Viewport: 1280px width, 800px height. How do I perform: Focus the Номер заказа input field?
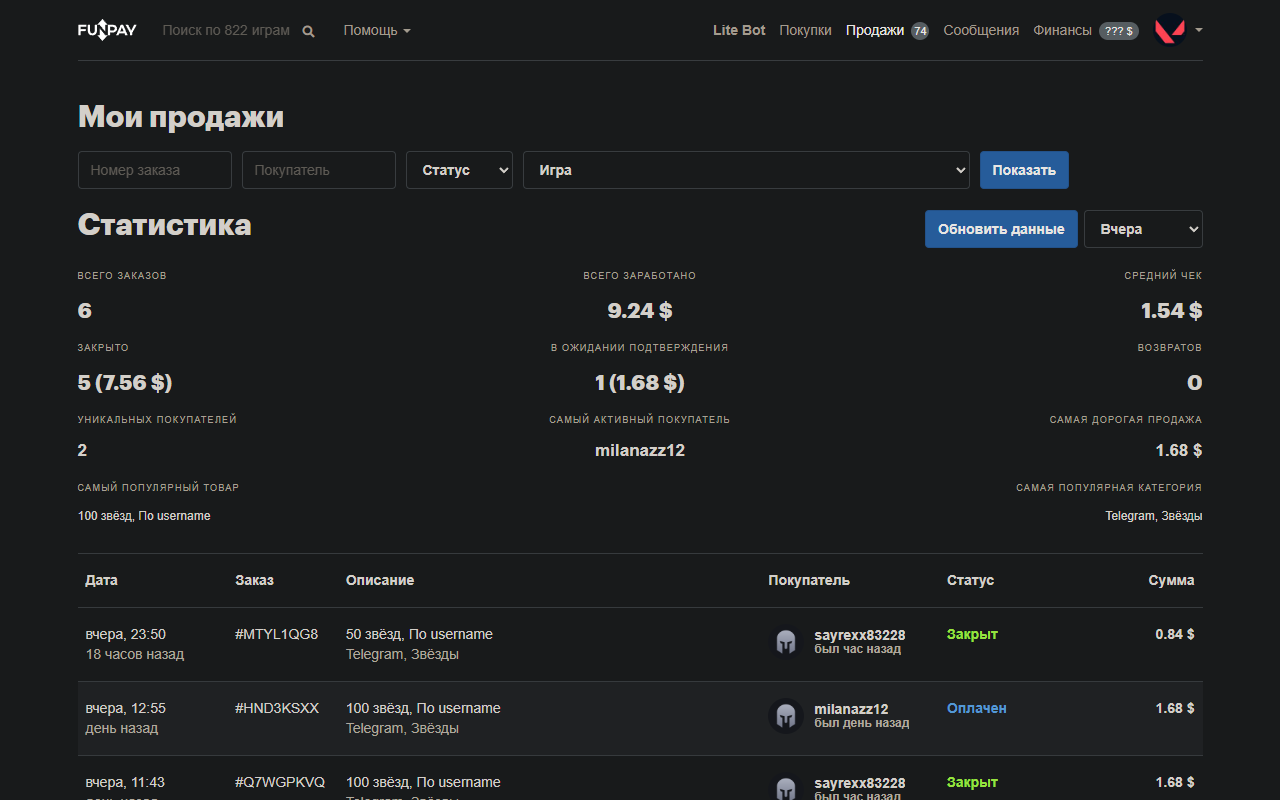click(155, 170)
